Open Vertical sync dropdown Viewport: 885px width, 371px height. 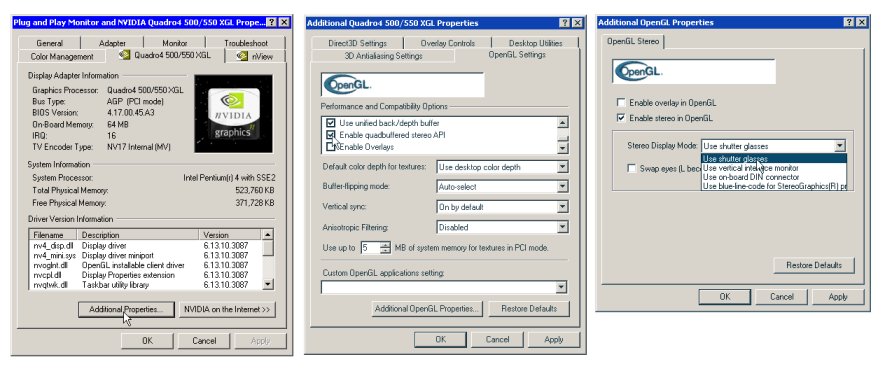pos(562,207)
